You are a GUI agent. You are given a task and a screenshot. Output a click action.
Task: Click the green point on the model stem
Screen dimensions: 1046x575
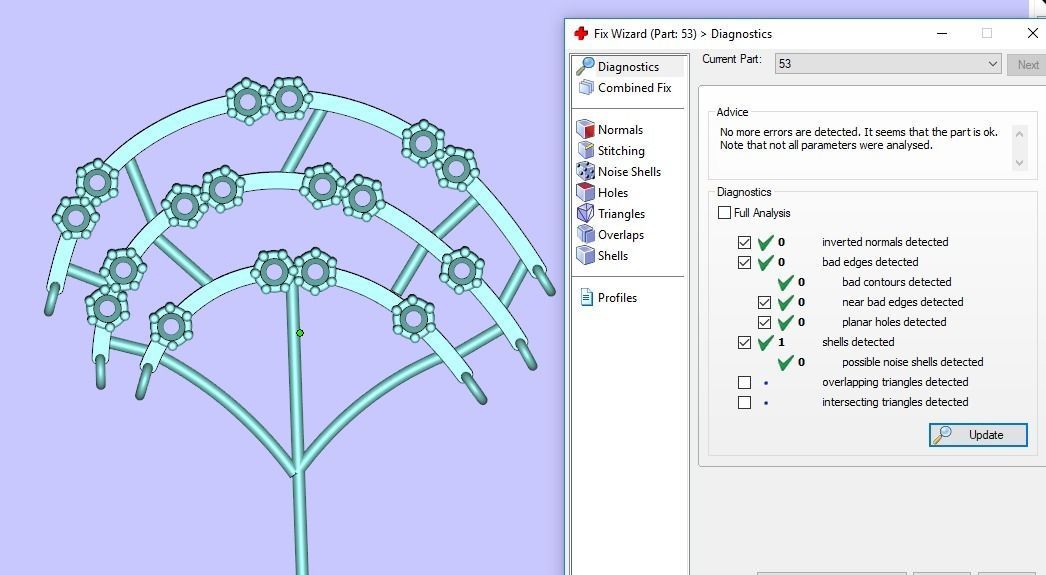(x=300, y=333)
